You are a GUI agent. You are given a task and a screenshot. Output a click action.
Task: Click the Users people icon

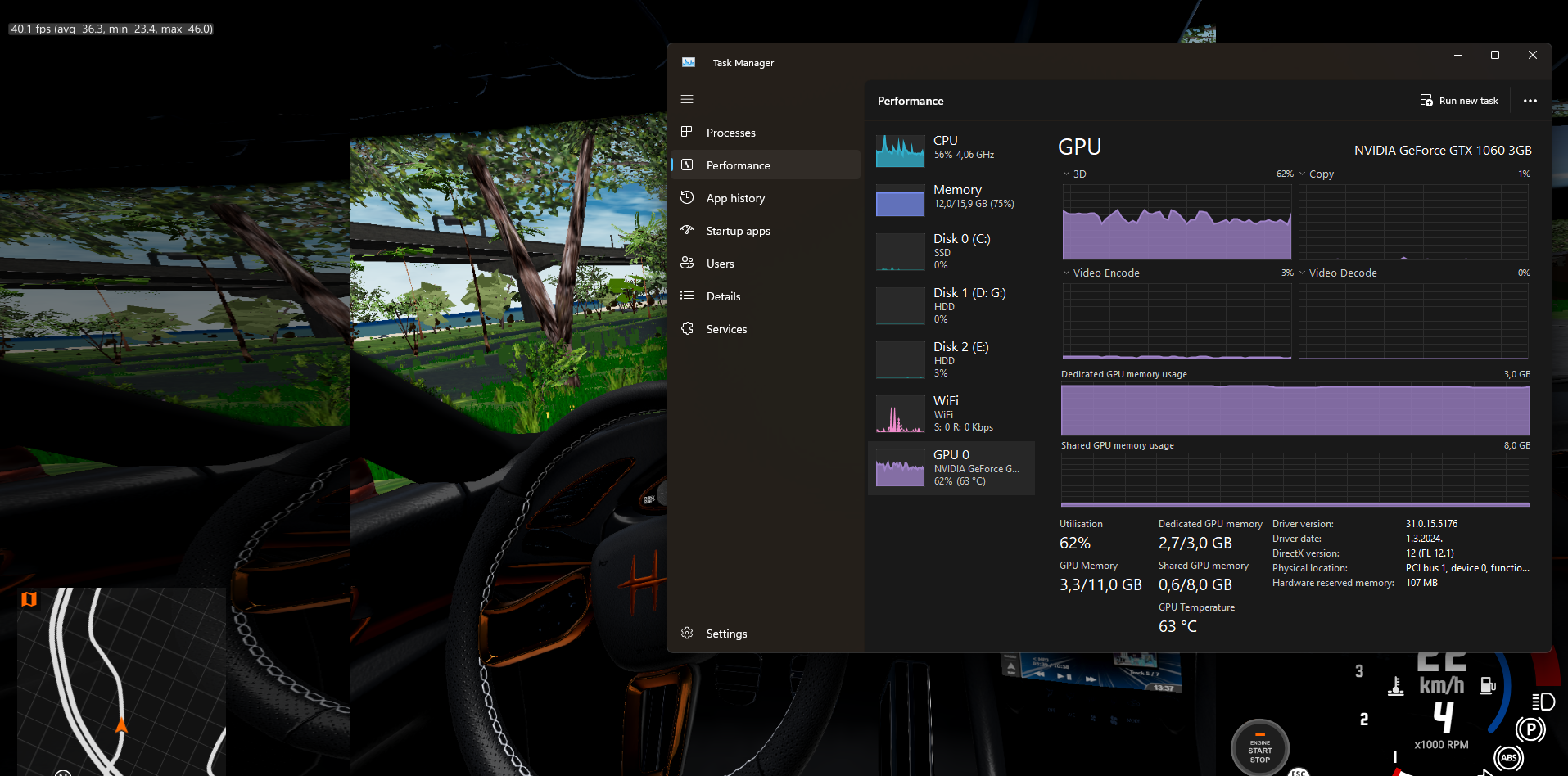click(687, 263)
